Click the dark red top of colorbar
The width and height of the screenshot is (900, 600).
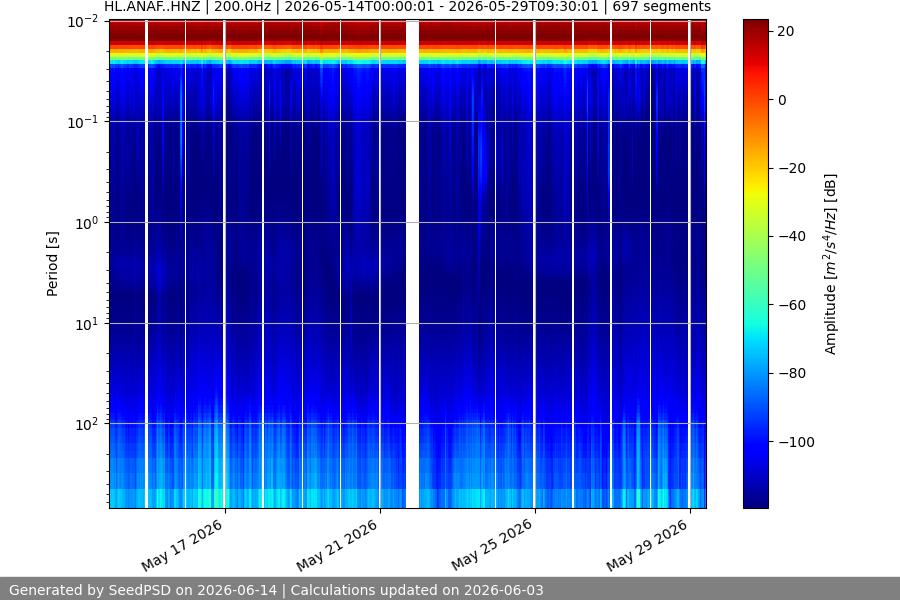point(755,28)
